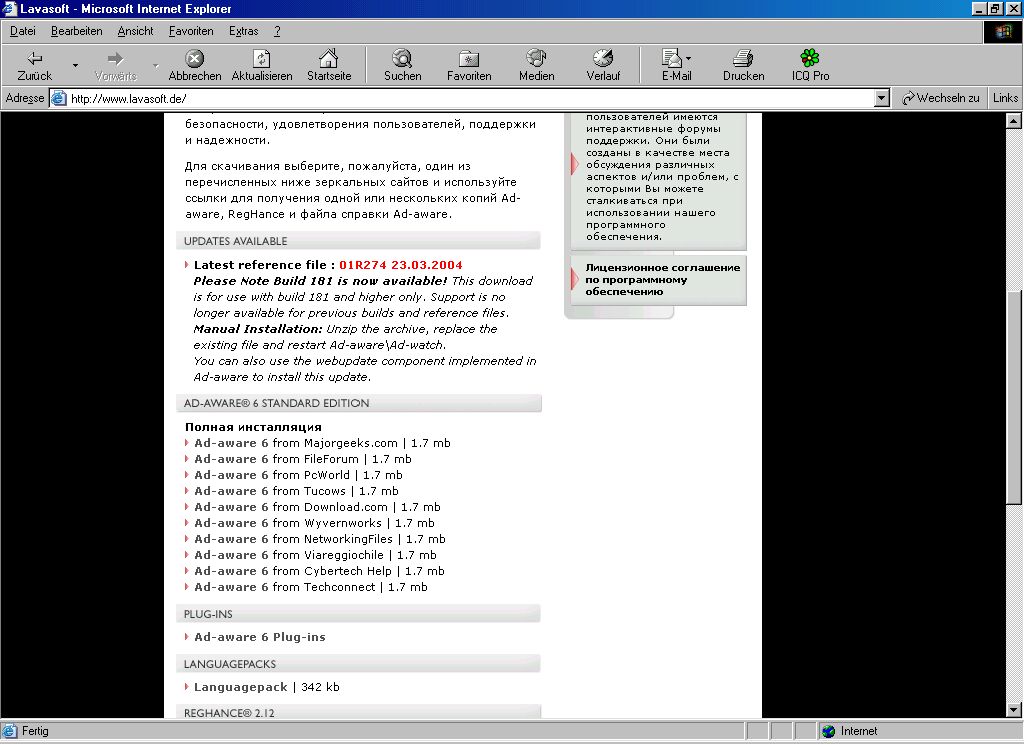Click the Internet Explorer title bar icon
The height and width of the screenshot is (744, 1024).
click(x=9, y=8)
